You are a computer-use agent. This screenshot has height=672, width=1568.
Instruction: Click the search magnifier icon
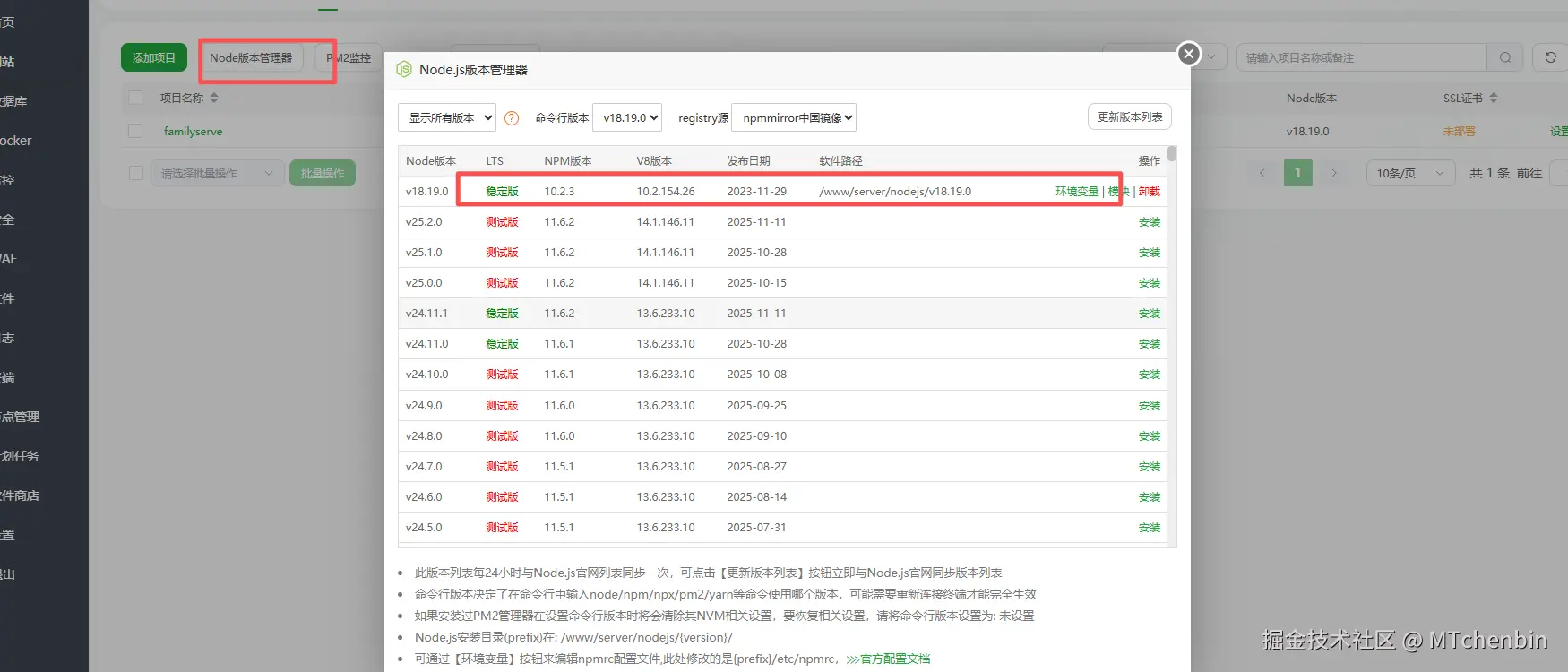[1505, 57]
